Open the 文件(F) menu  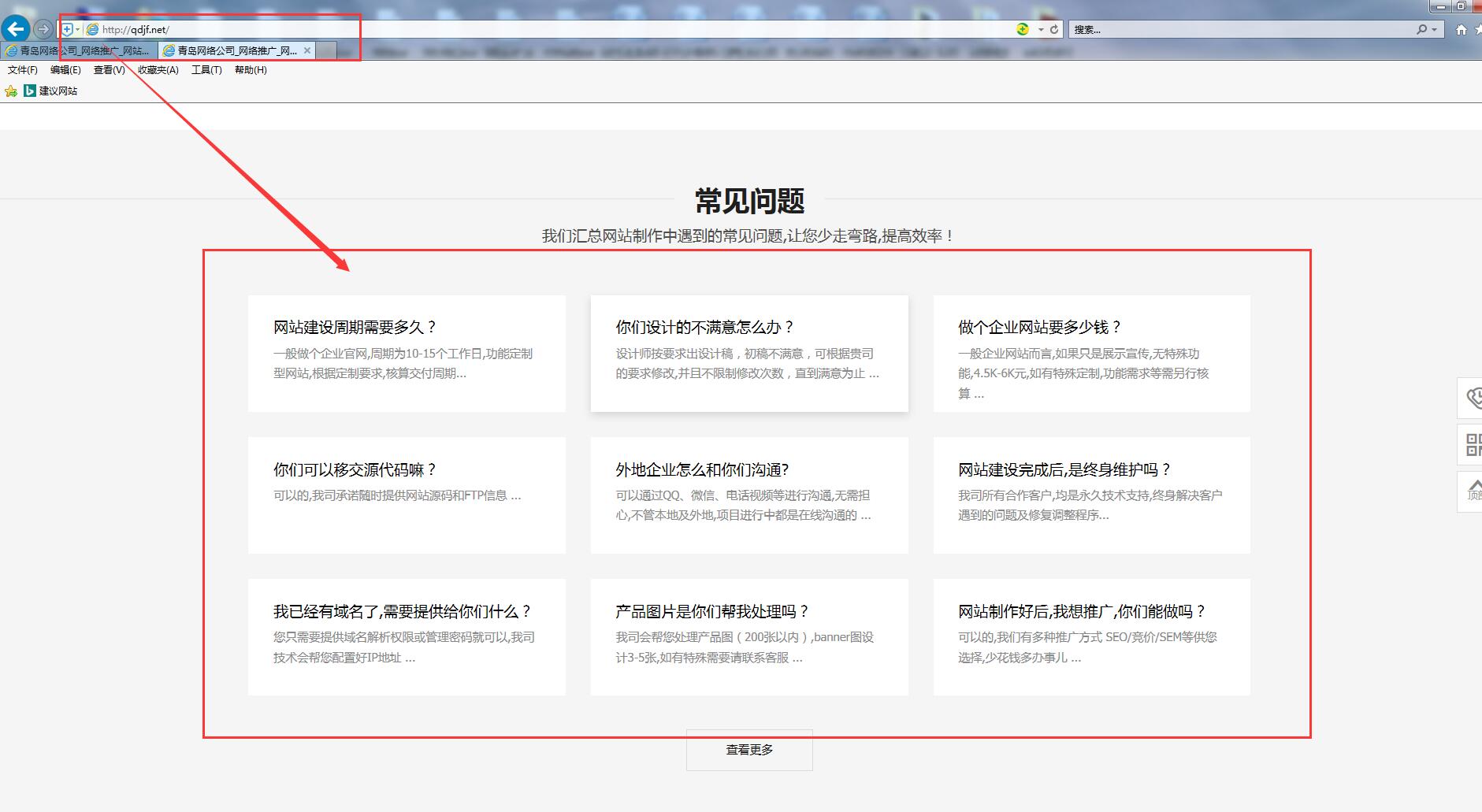pos(23,70)
